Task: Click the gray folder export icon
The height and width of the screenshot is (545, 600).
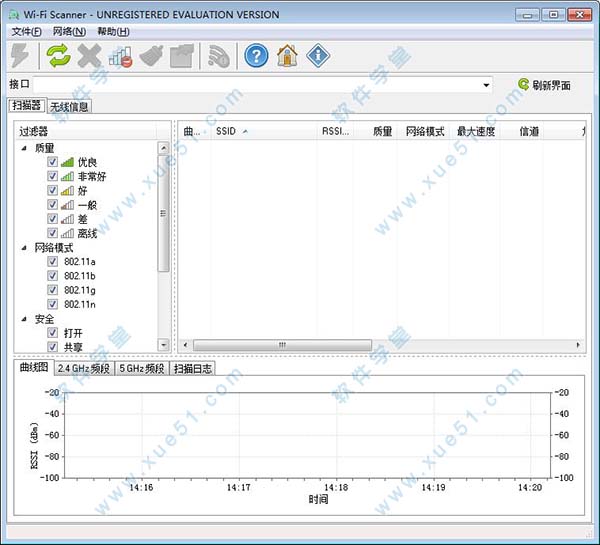Action: (182, 56)
